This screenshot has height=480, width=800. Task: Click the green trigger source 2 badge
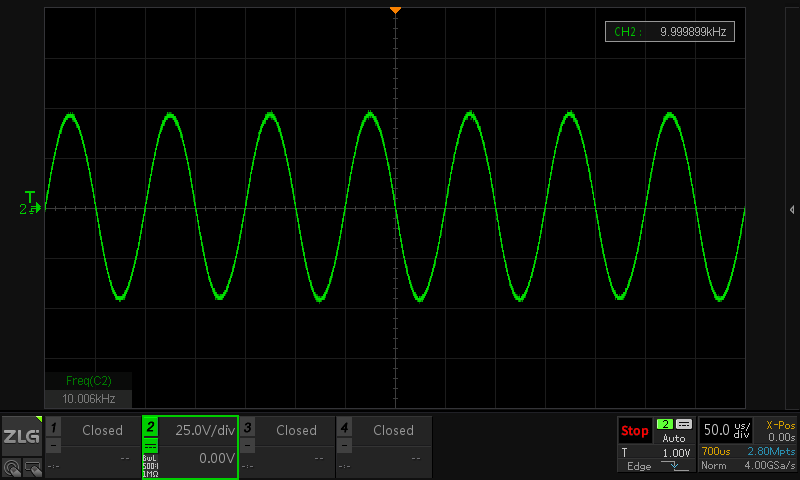click(664, 424)
